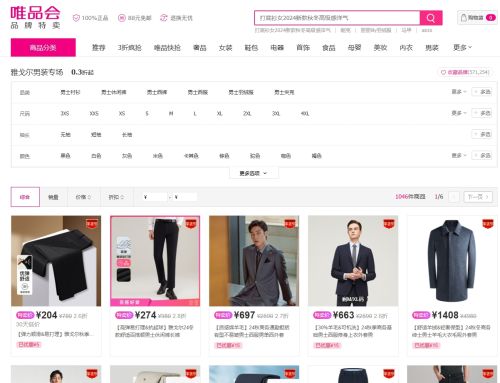Screen dimensions: 500x383
Task: Enable multi-select in sleeve length row
Action: tap(482, 134)
